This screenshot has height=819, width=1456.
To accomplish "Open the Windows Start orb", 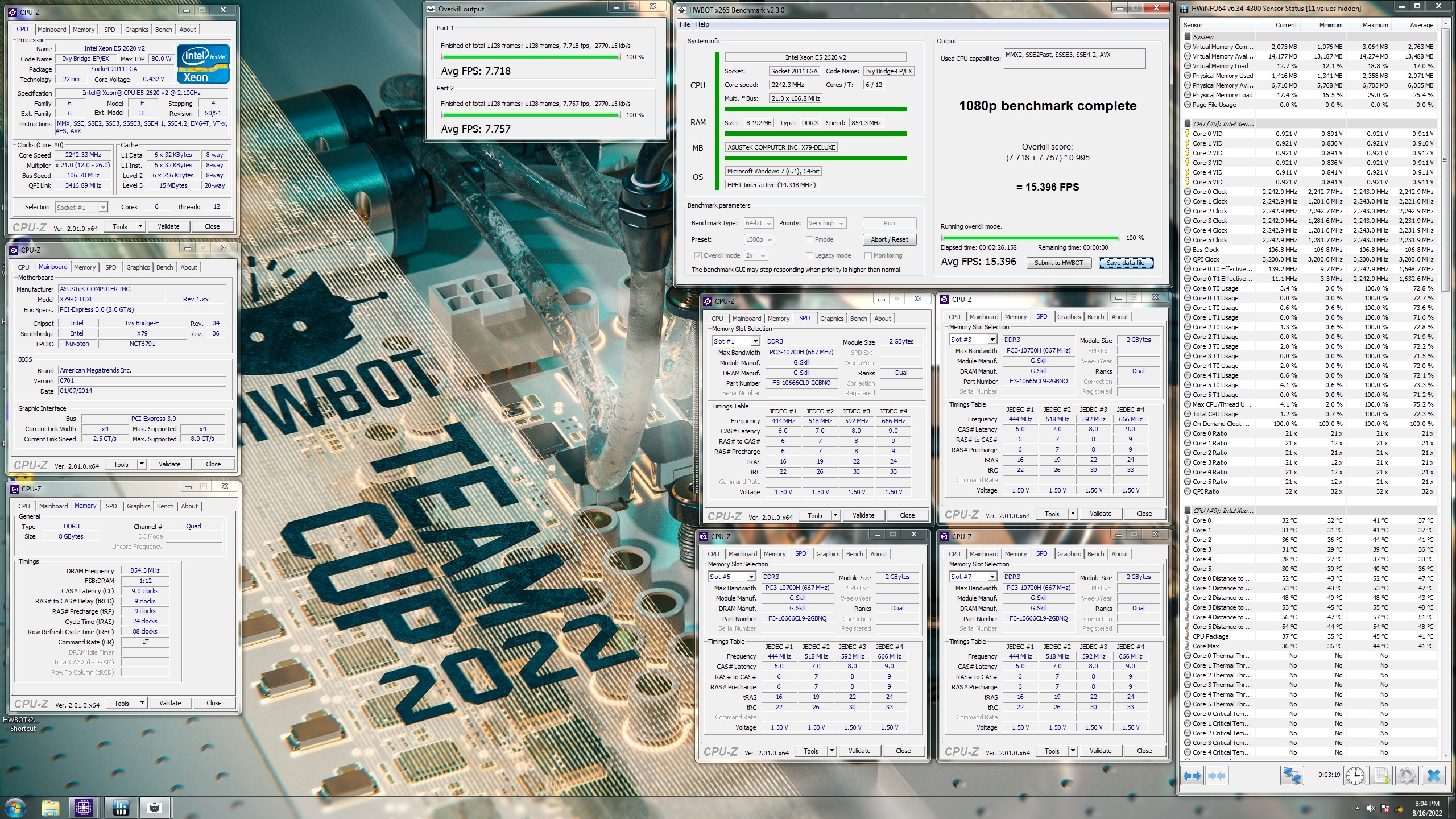I will point(15,808).
